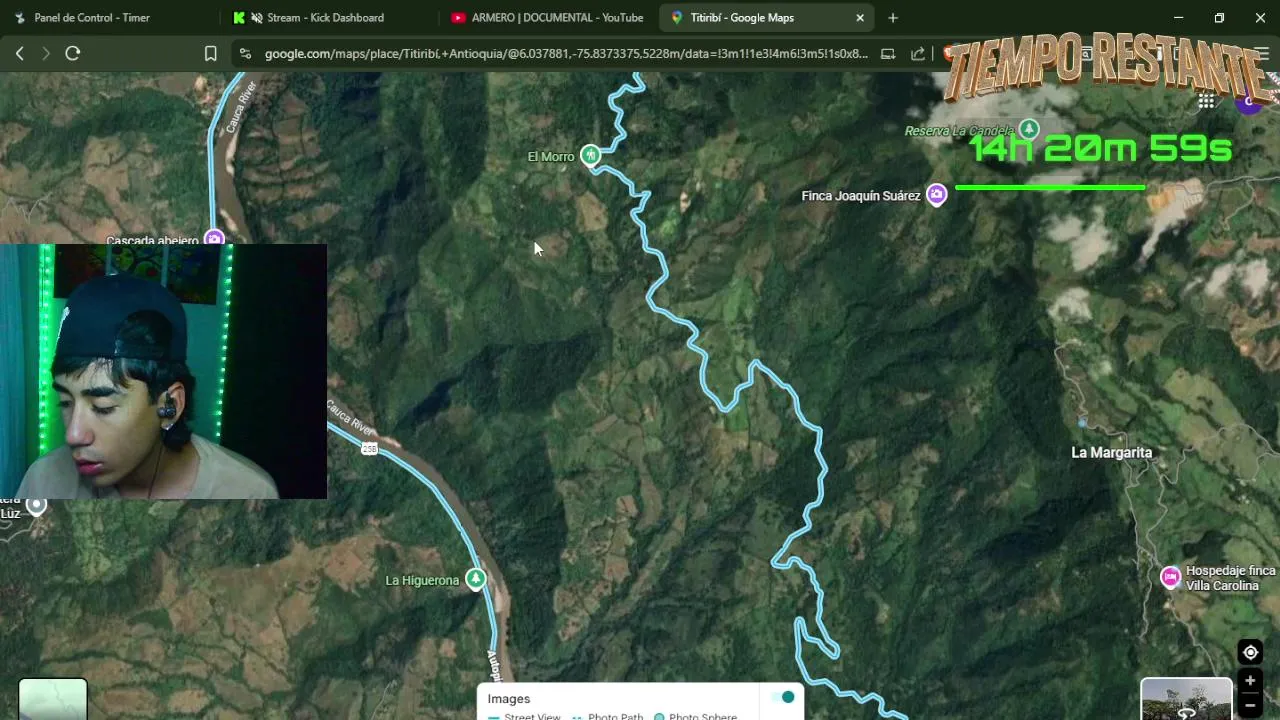
Task: Click Finca Joaquín Suárez photo marker
Action: [936, 195]
